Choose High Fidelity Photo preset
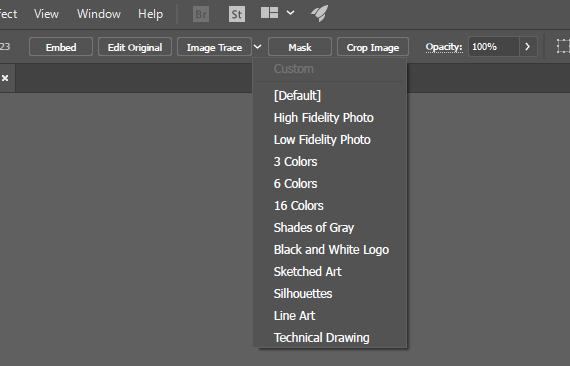 pyautogui.click(x=330, y=118)
